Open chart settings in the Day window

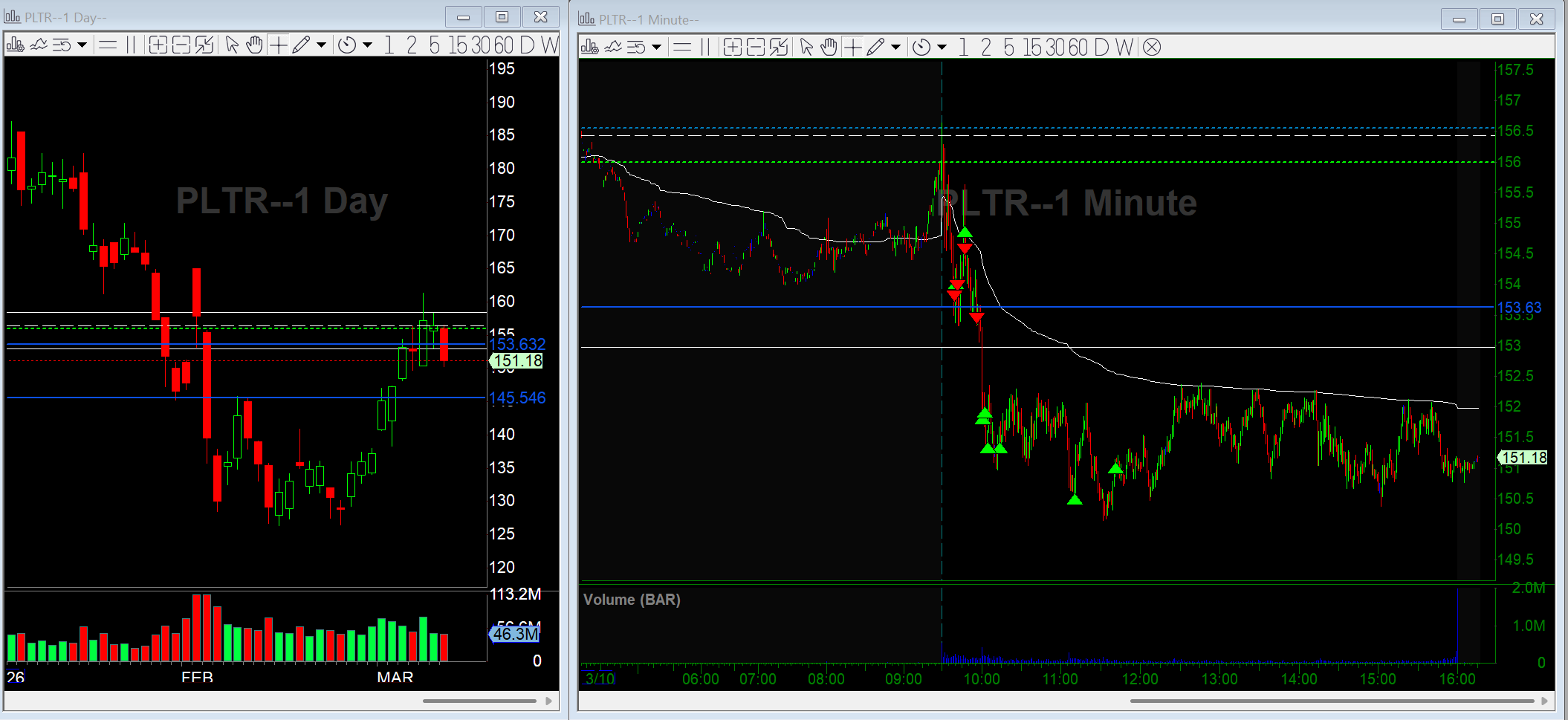click(15, 45)
